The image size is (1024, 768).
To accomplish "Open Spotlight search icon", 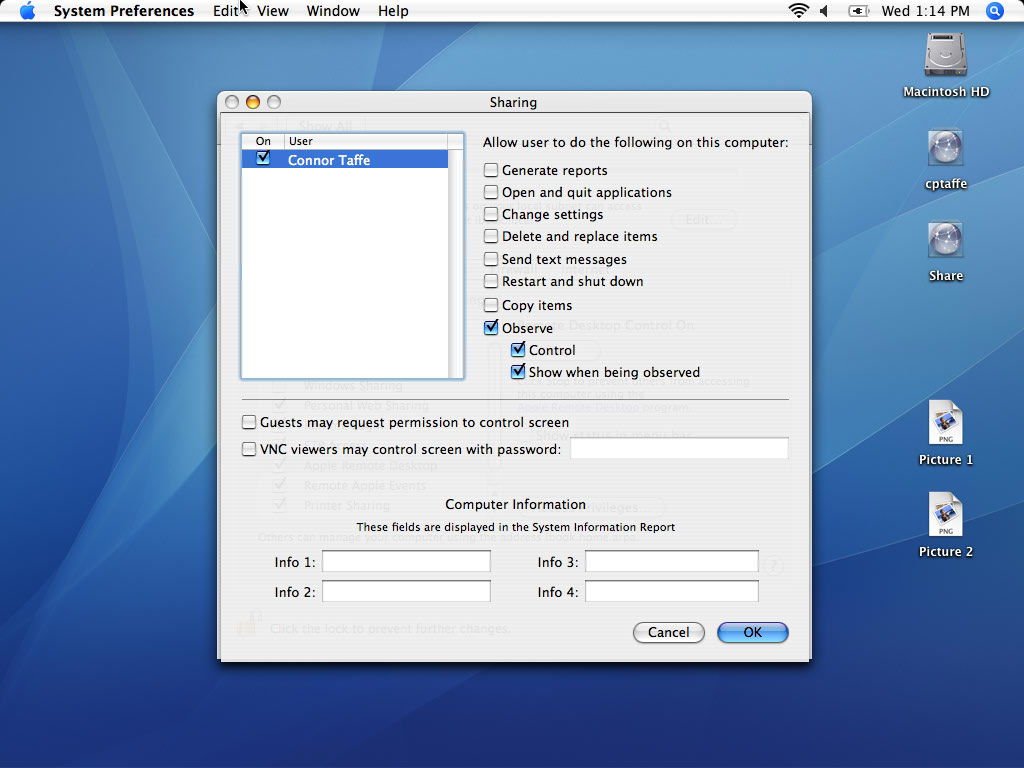I will (x=994, y=11).
